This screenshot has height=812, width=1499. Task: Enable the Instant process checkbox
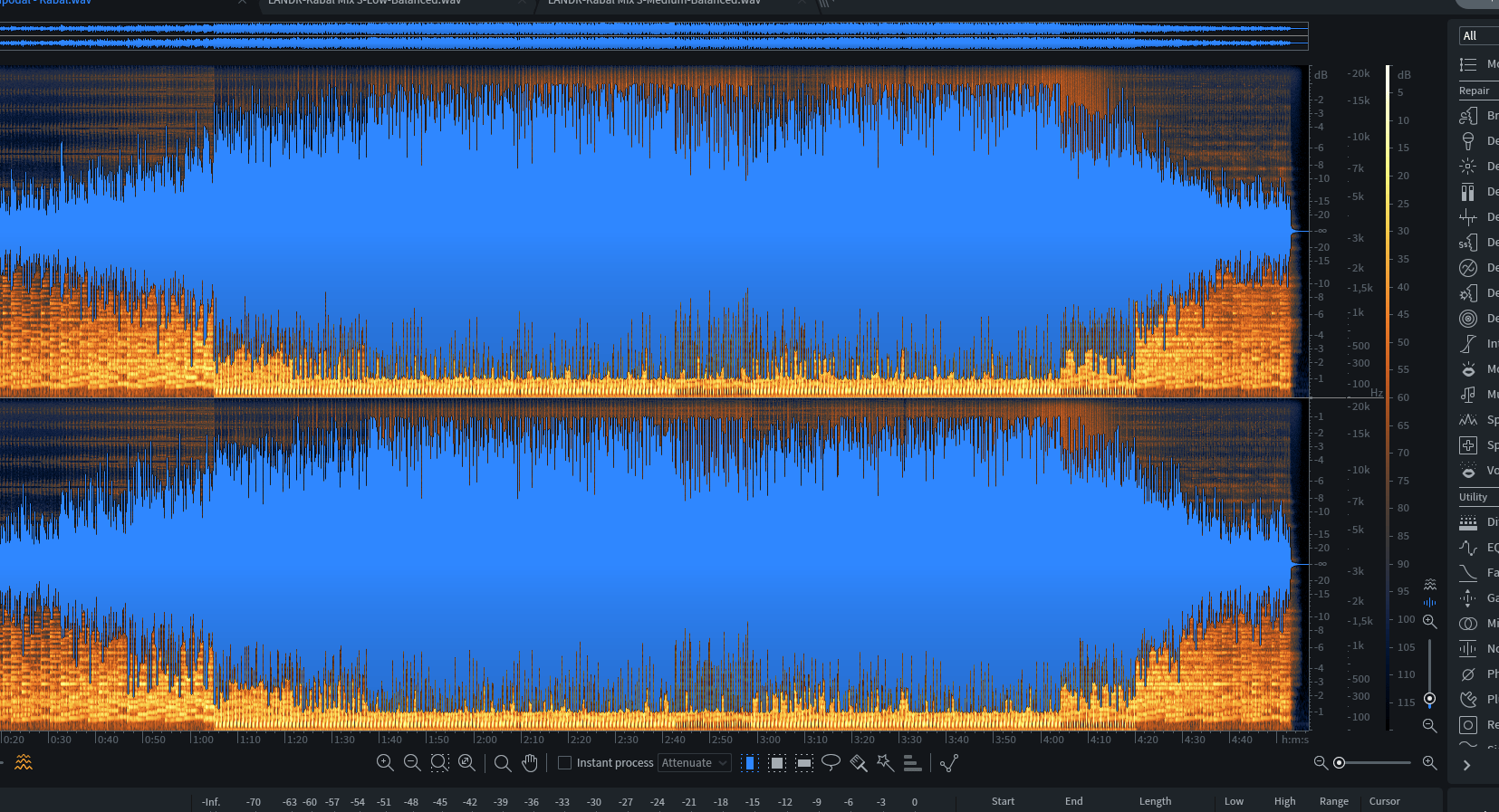564,763
